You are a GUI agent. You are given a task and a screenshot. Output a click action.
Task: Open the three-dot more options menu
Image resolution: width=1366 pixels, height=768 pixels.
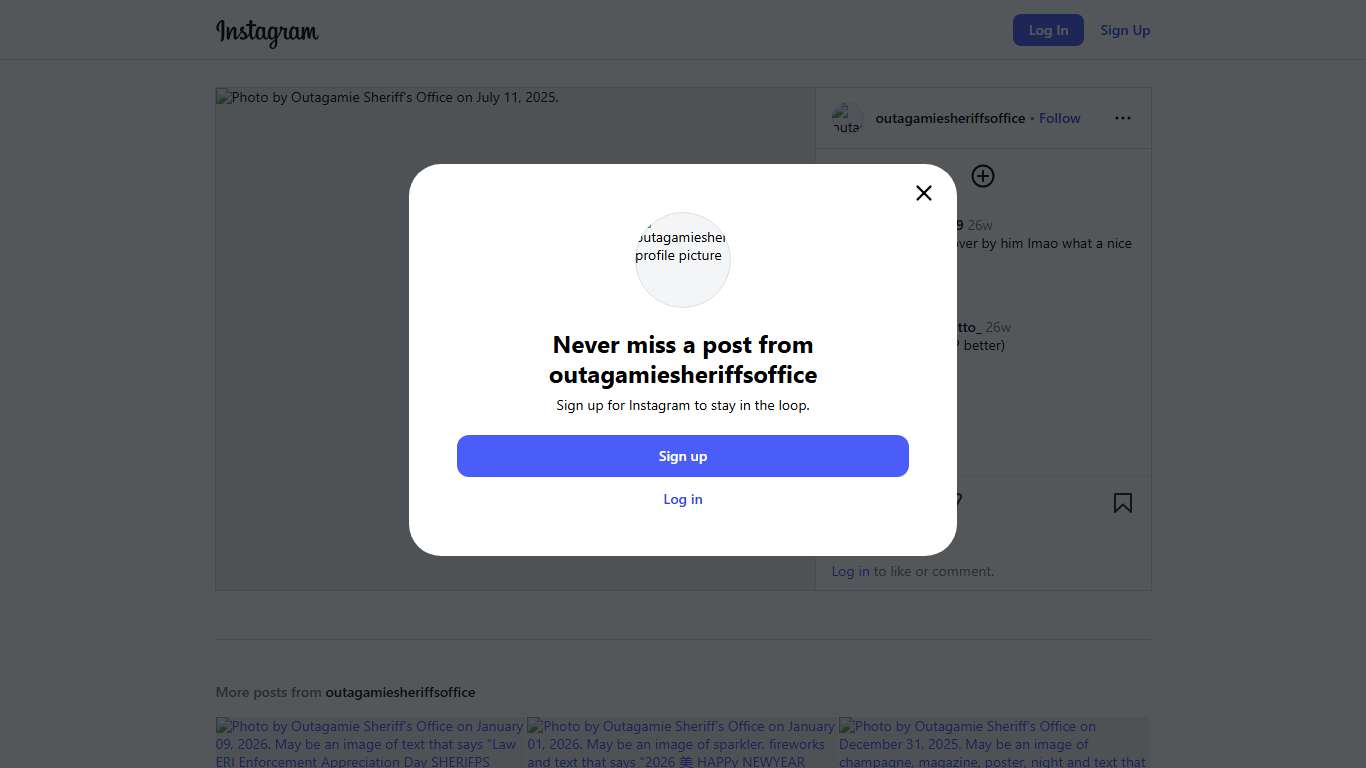pyautogui.click(x=1123, y=118)
